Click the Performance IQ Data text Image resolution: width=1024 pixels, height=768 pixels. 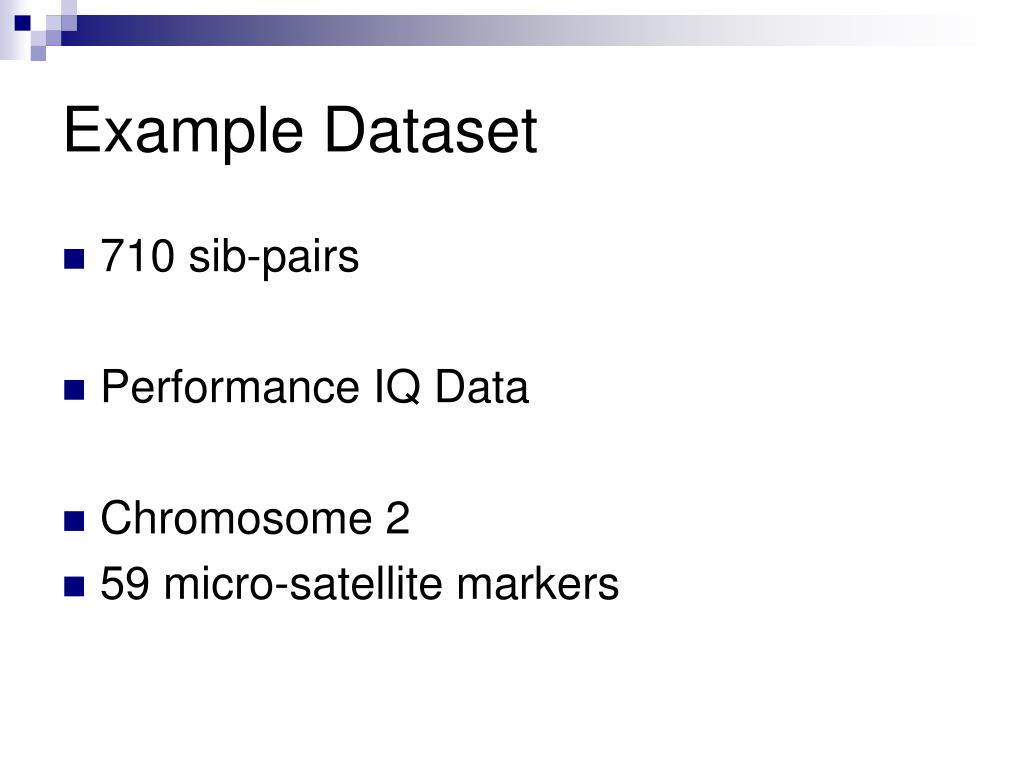[315, 387]
